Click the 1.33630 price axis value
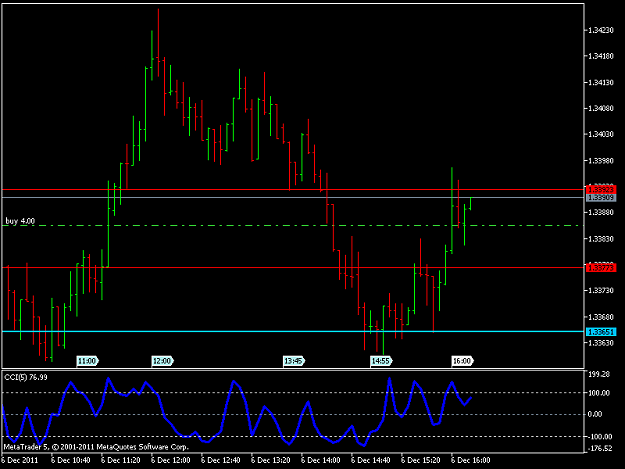625x469 pixels. coord(601,343)
